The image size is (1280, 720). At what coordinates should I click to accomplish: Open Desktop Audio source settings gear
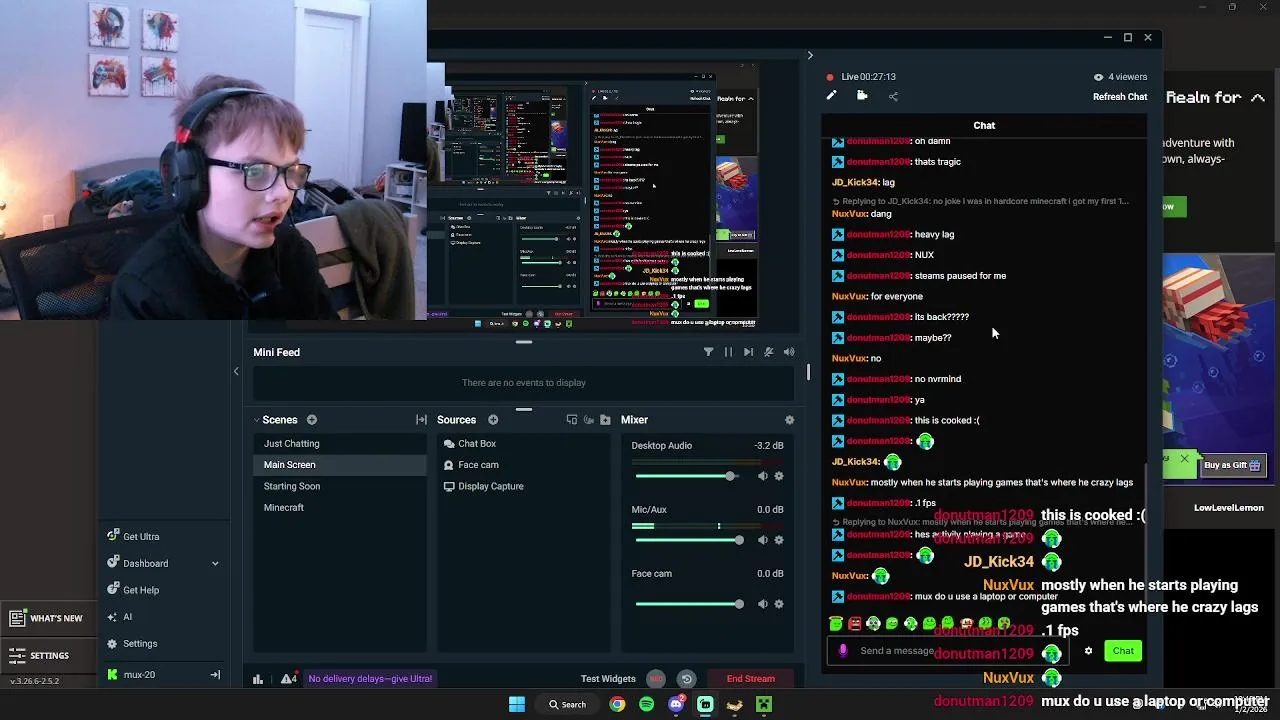[779, 476]
